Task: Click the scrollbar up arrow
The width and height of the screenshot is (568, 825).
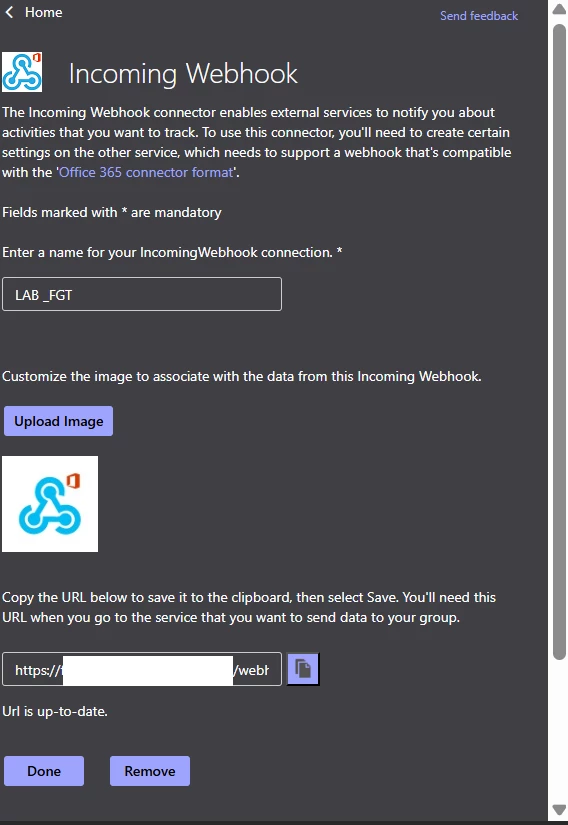Action: coord(559,9)
